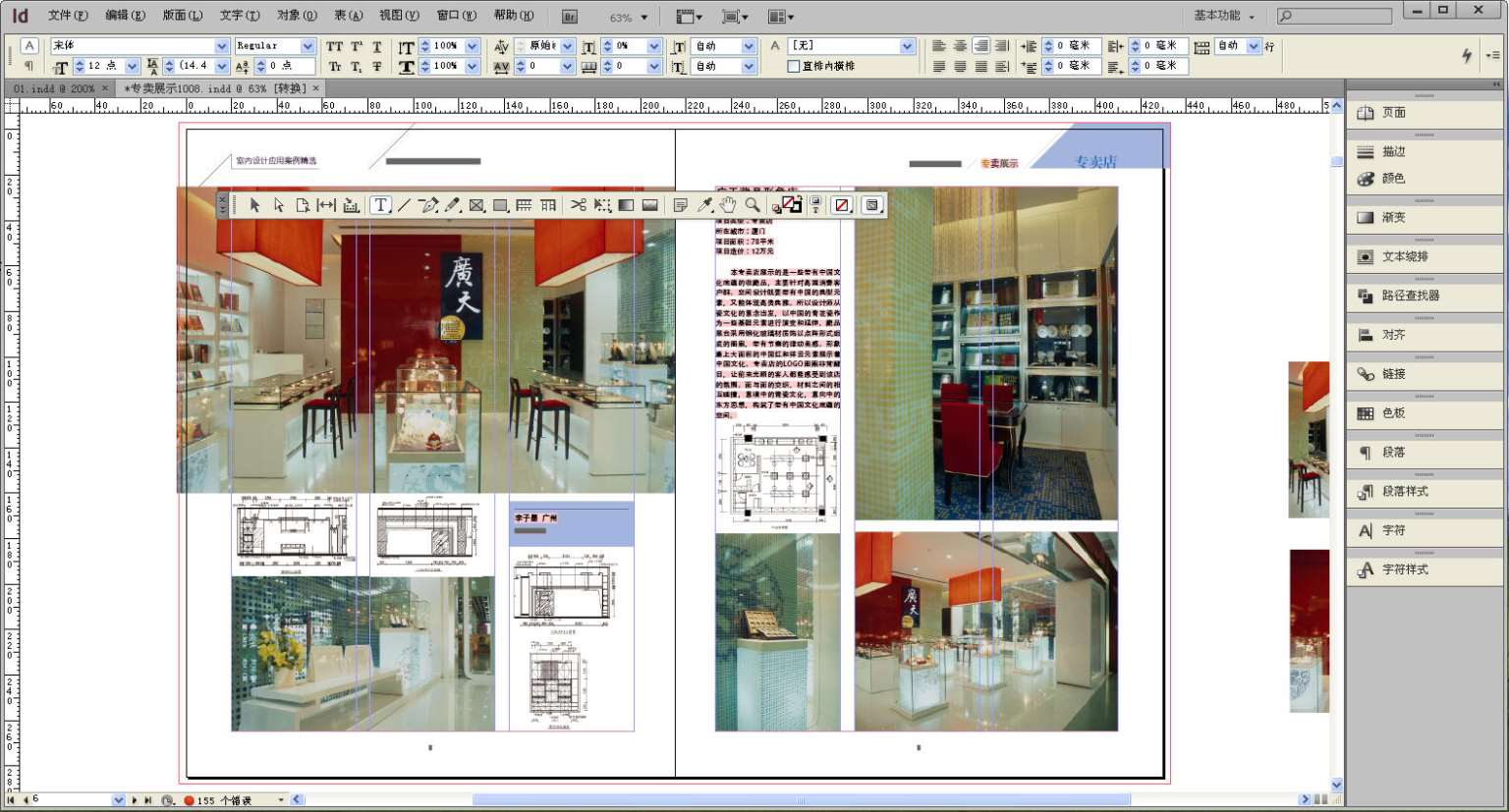
Task: Open the kerning 原始 dropdown
Action: 567,46
